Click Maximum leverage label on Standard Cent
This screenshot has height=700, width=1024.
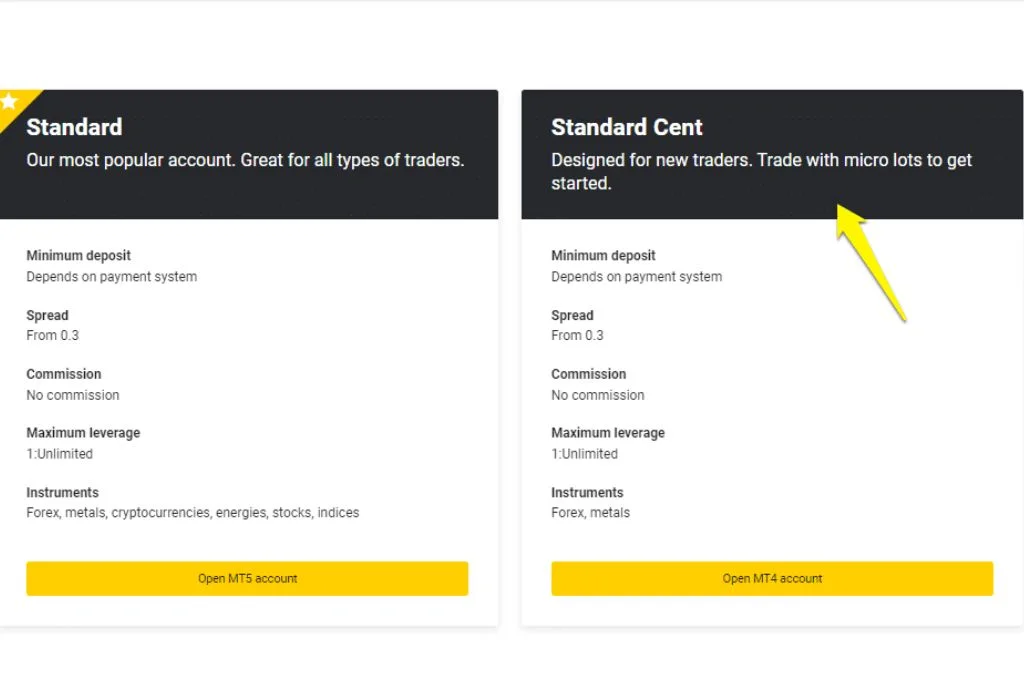pos(608,432)
